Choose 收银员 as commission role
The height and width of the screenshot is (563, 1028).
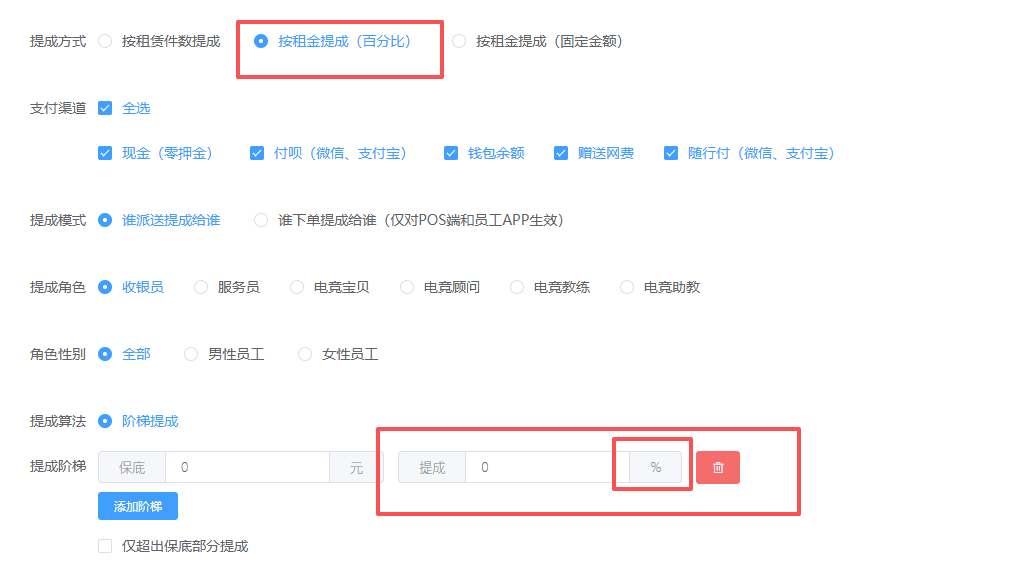coord(105,287)
